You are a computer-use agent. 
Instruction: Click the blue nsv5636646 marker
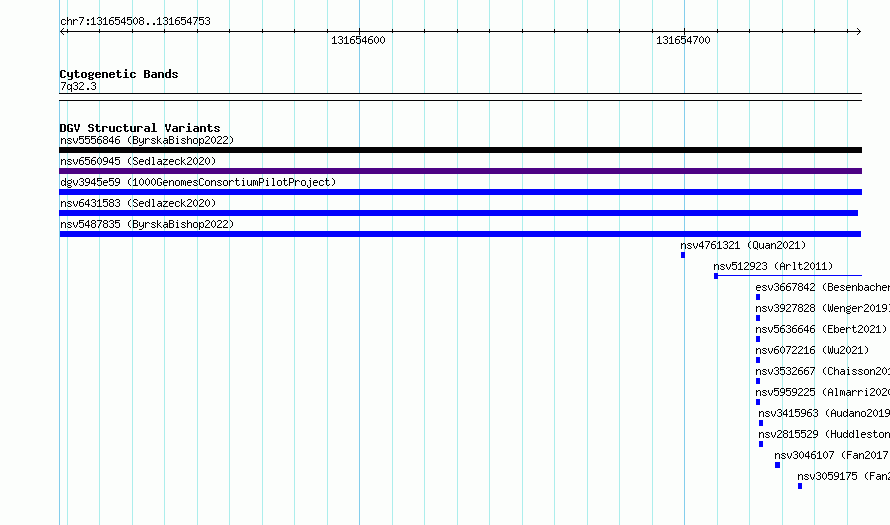point(758,339)
